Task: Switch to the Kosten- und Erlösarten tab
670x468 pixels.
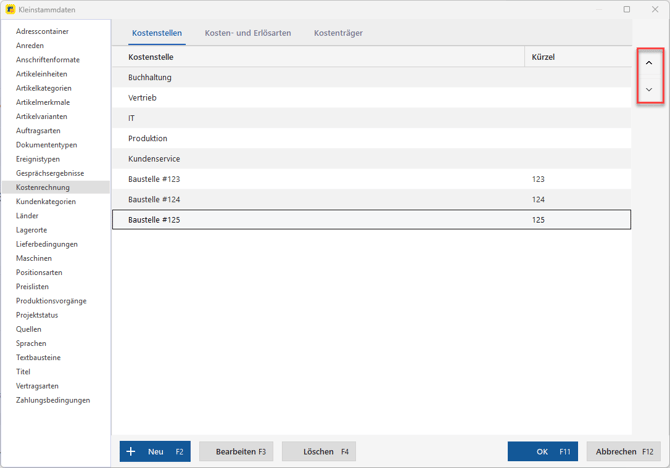Action: [x=247, y=33]
